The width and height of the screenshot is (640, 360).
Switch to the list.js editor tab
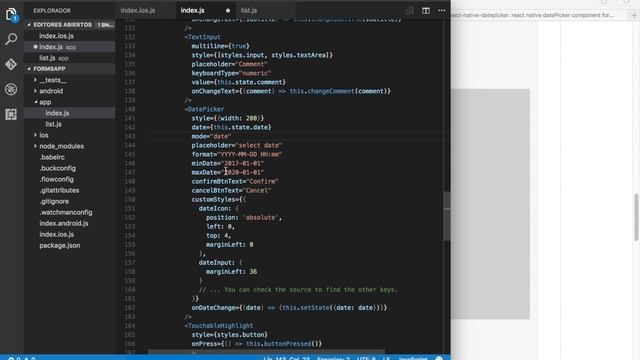coord(249,11)
